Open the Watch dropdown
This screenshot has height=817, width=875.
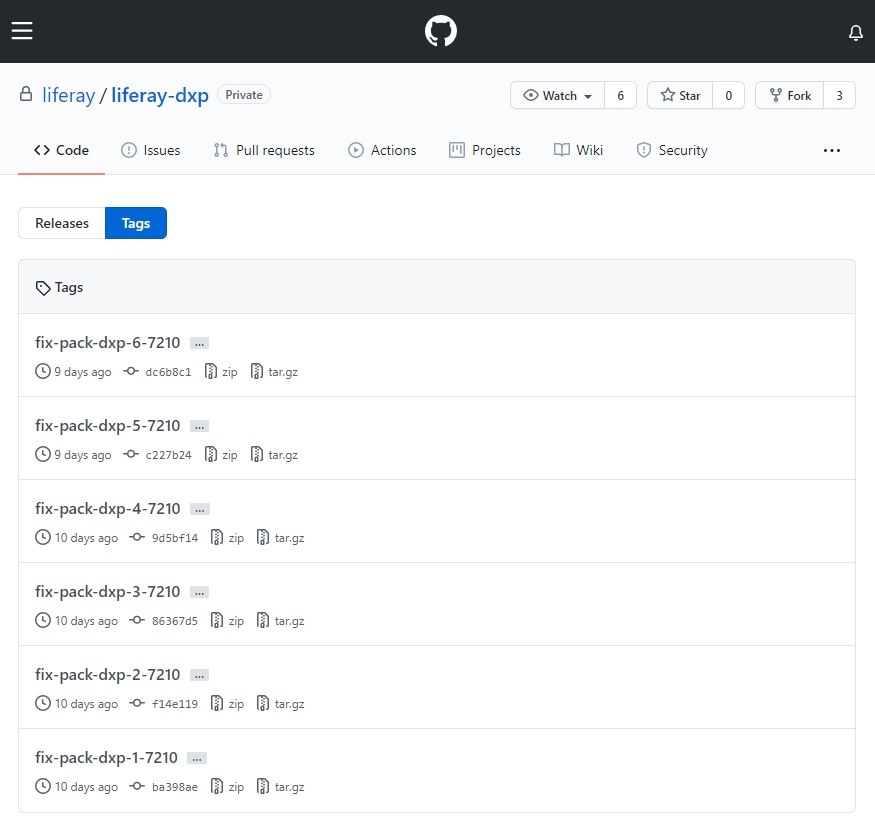tap(558, 96)
